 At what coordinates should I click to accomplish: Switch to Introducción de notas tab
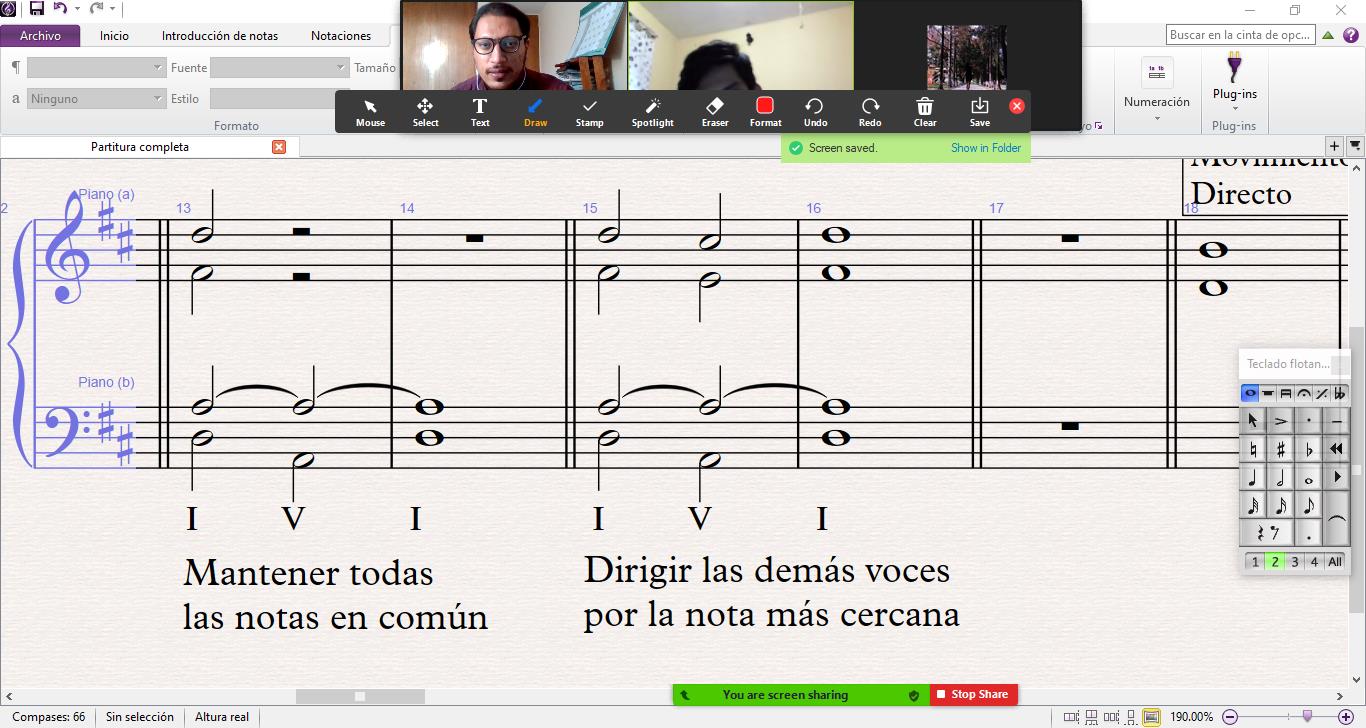click(220, 36)
